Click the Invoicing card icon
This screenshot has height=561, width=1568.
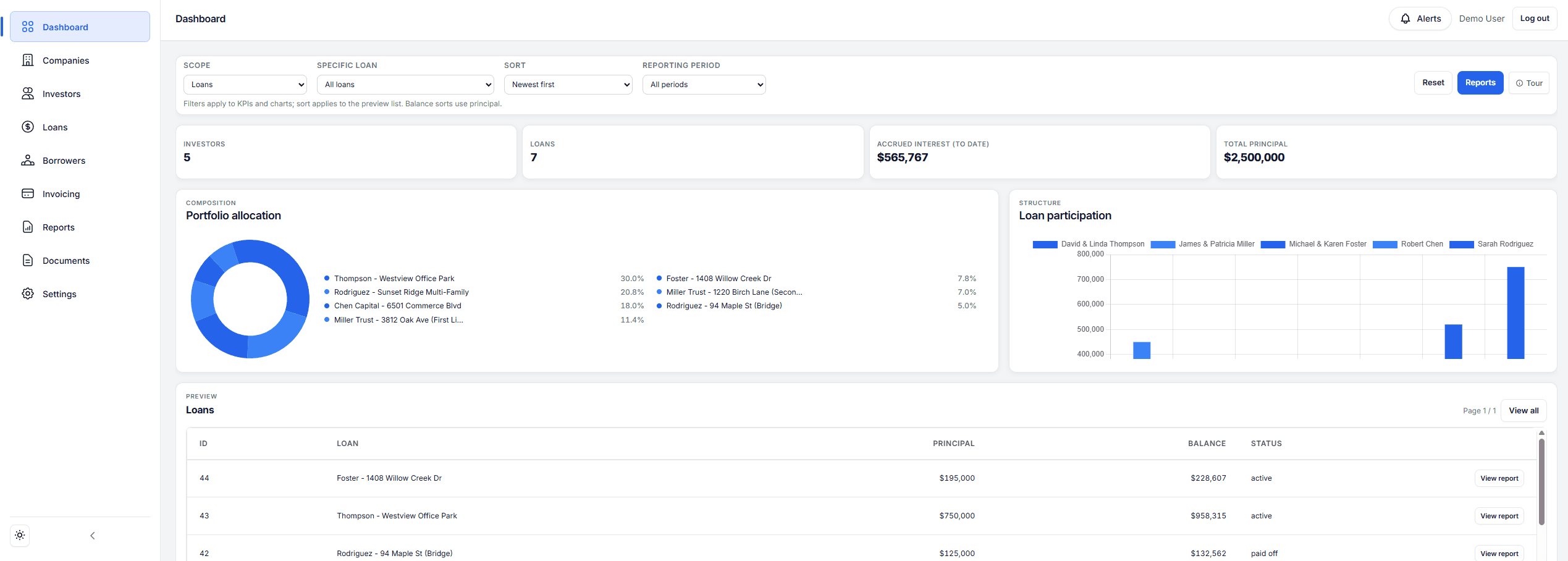[28, 193]
